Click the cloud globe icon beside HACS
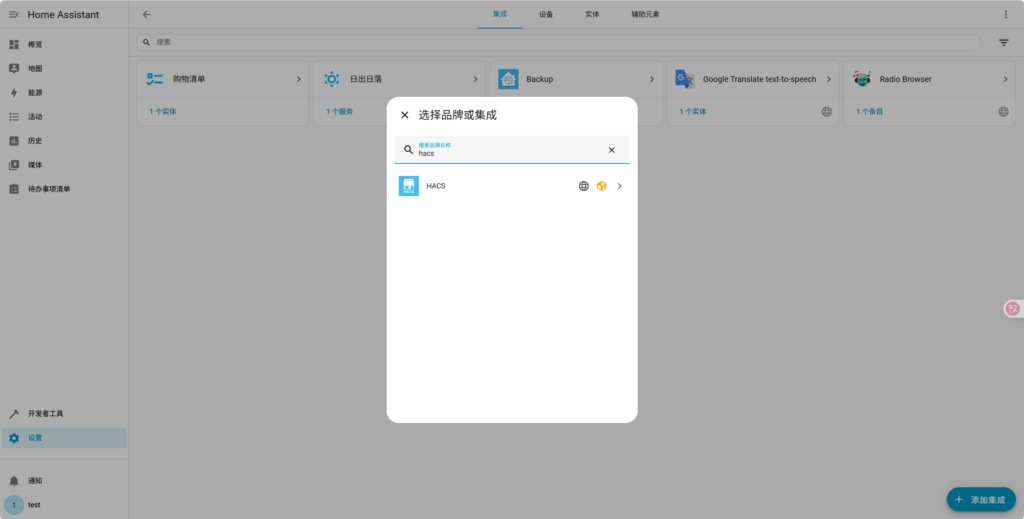The width and height of the screenshot is (1024, 519). (584, 186)
